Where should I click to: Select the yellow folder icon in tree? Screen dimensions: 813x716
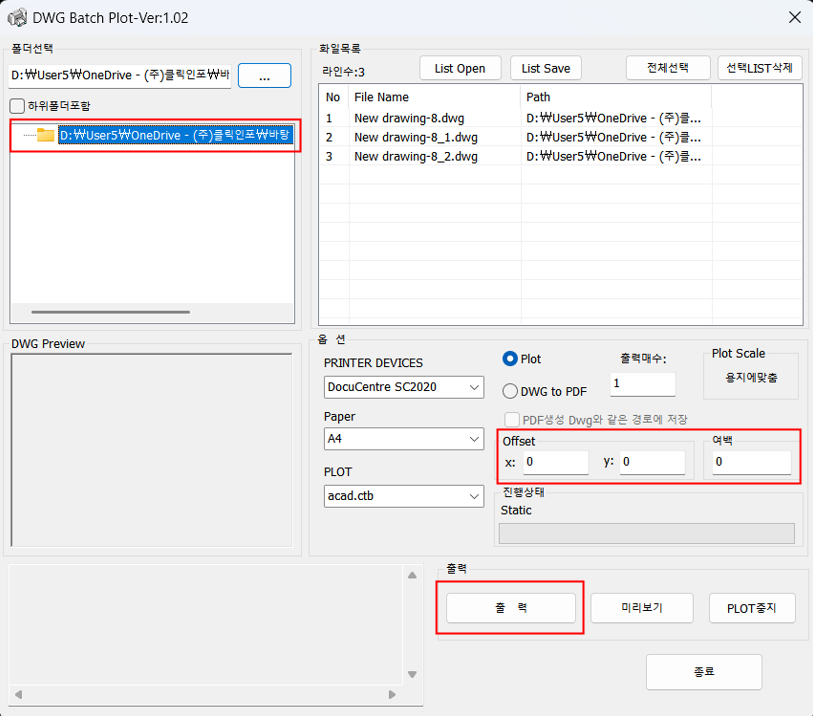45,135
